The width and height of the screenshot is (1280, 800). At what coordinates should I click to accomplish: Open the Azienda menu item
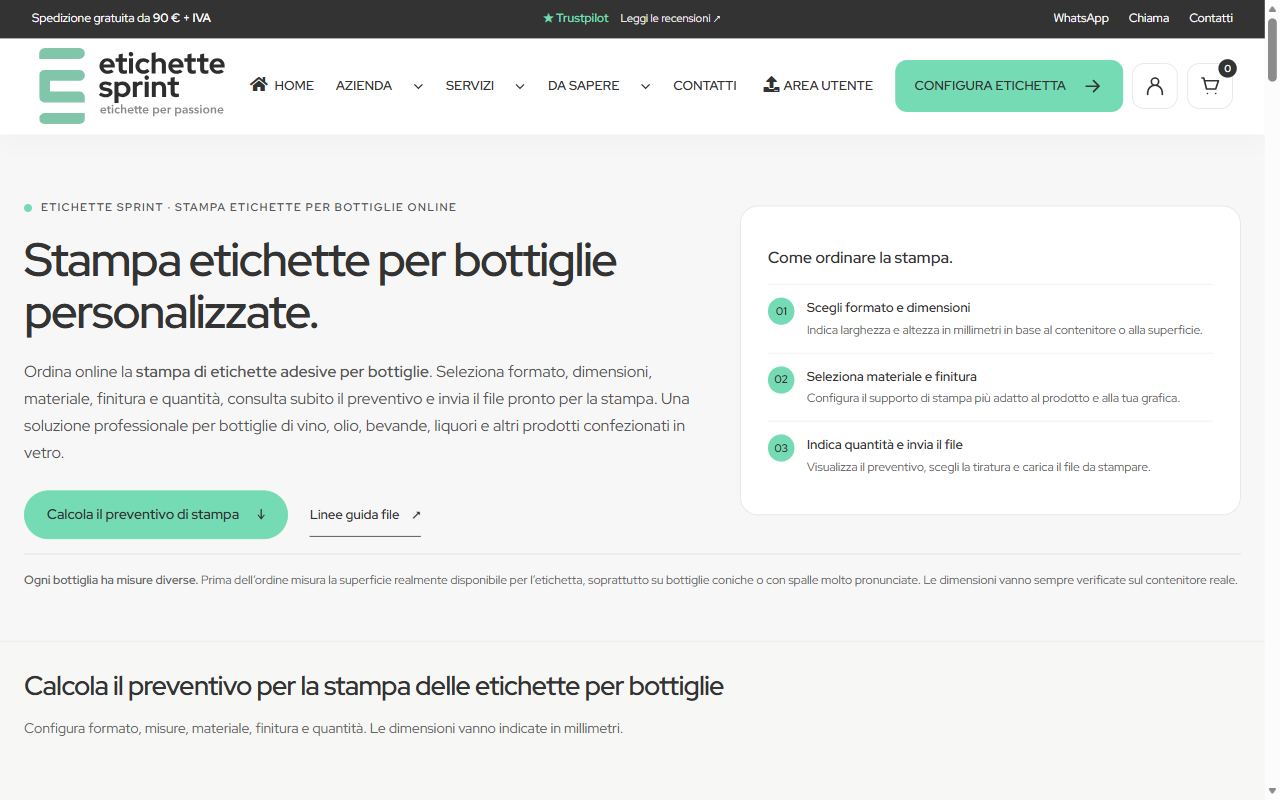click(364, 86)
